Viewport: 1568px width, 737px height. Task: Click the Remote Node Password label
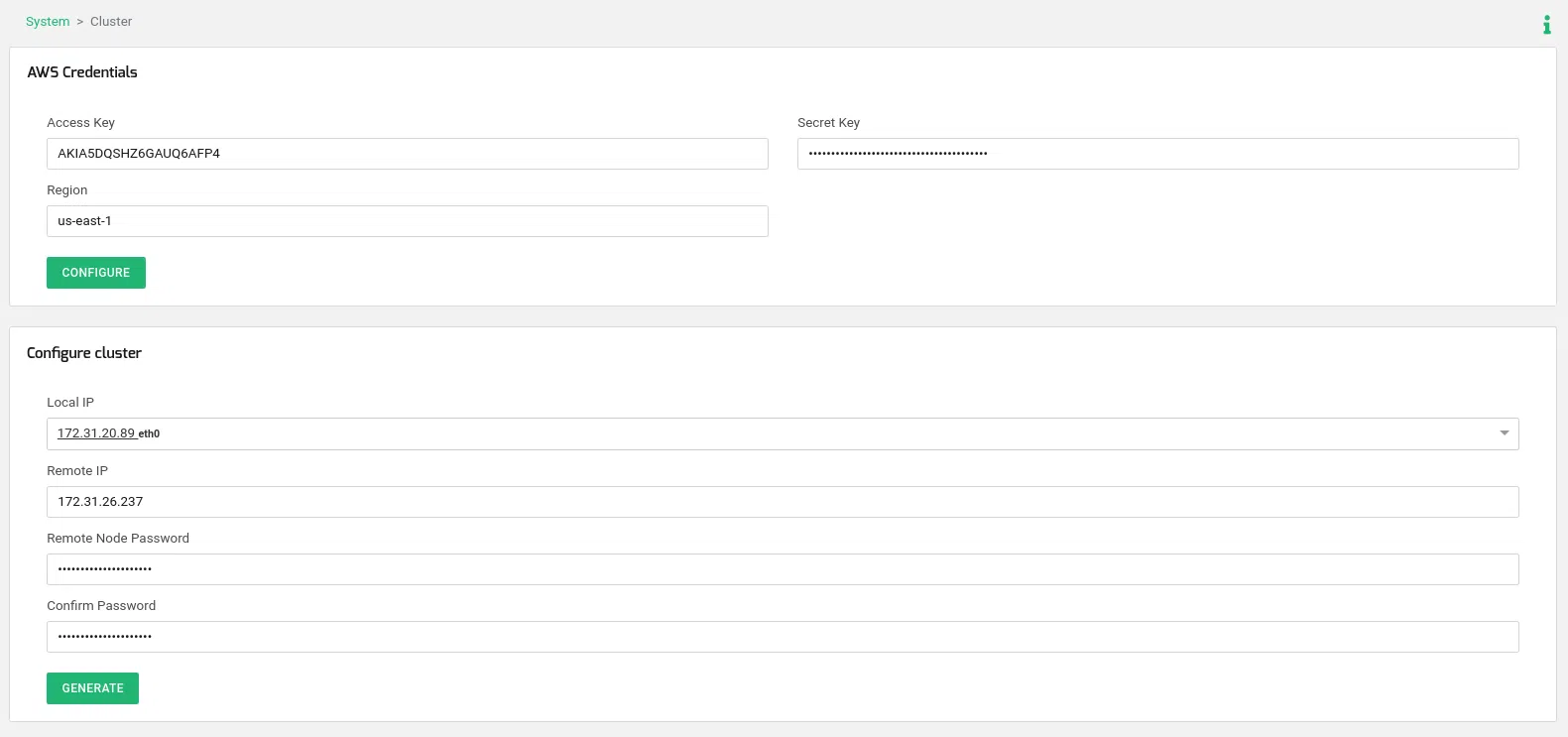118,539
